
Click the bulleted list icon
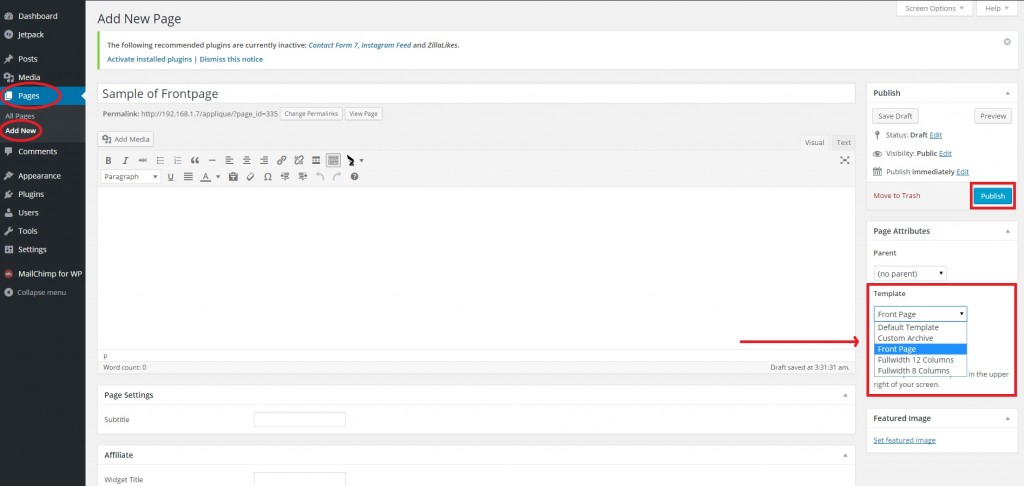[x=160, y=160]
